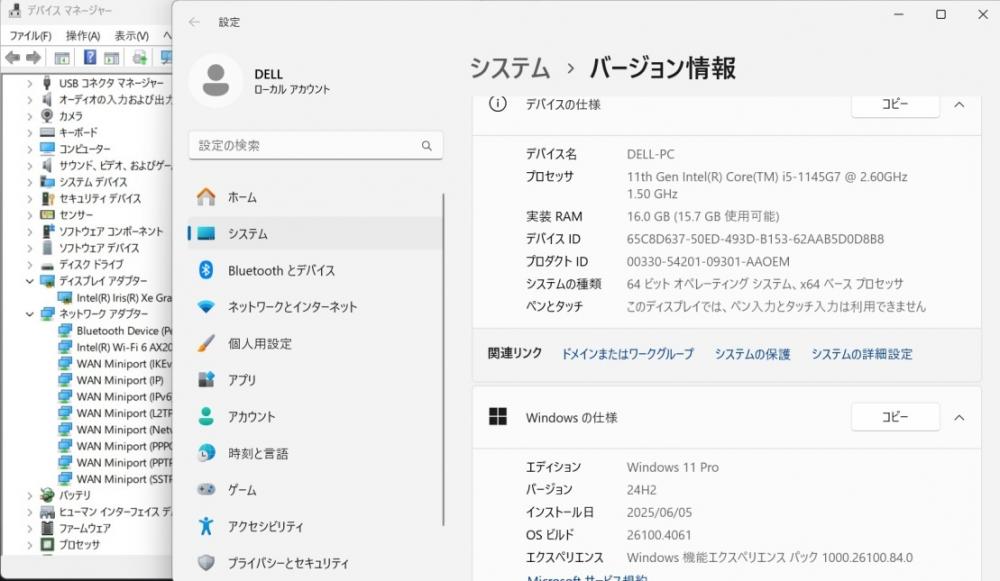Select プロセッサ tree row in Device Manager
The height and width of the screenshot is (581, 1000).
[70, 545]
